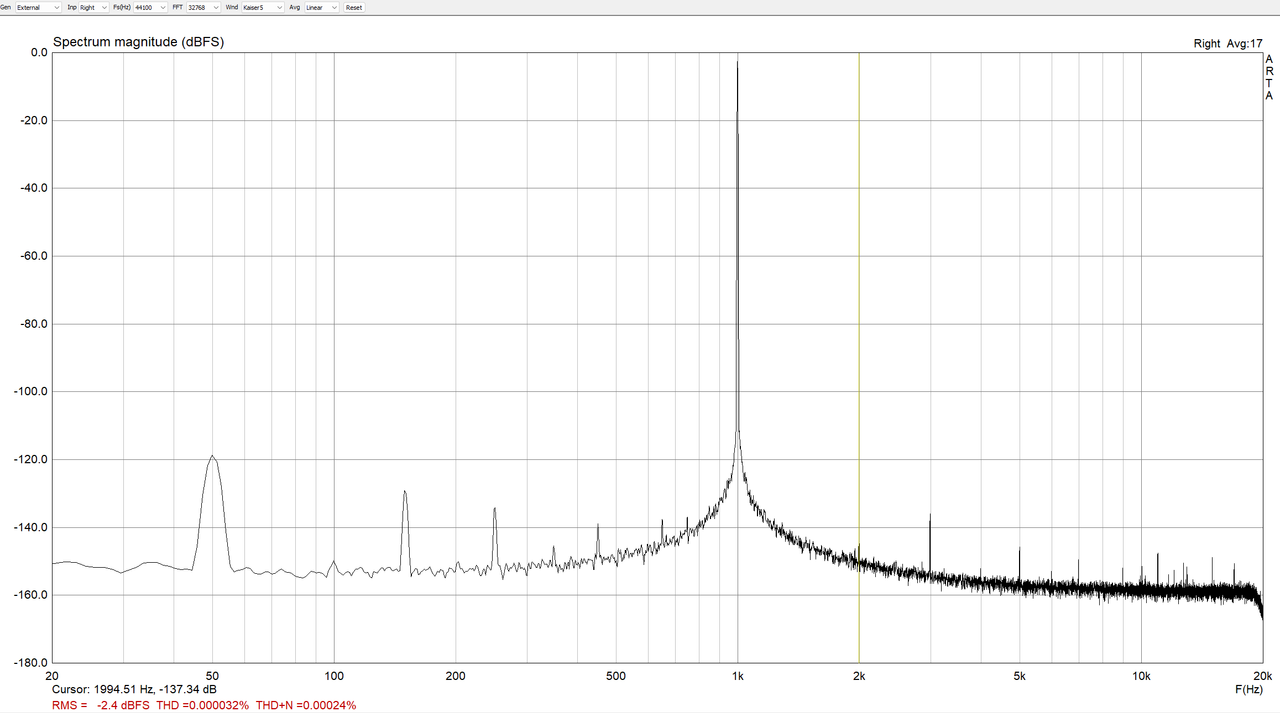Click the Reset button
Viewport: 1280px width, 713px height.
click(x=354, y=7)
